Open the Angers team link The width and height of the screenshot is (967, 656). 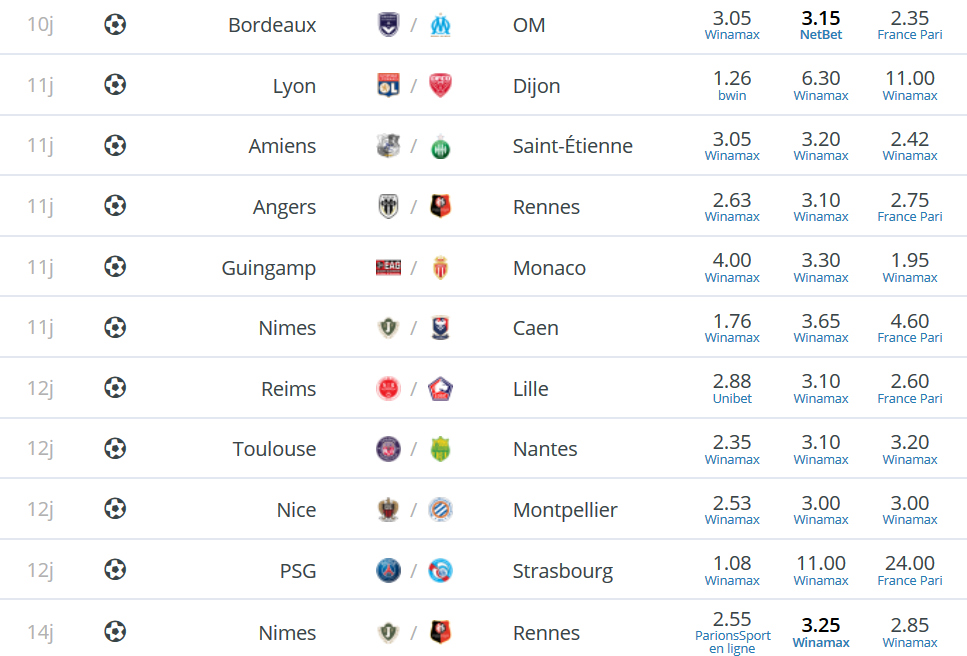click(284, 207)
